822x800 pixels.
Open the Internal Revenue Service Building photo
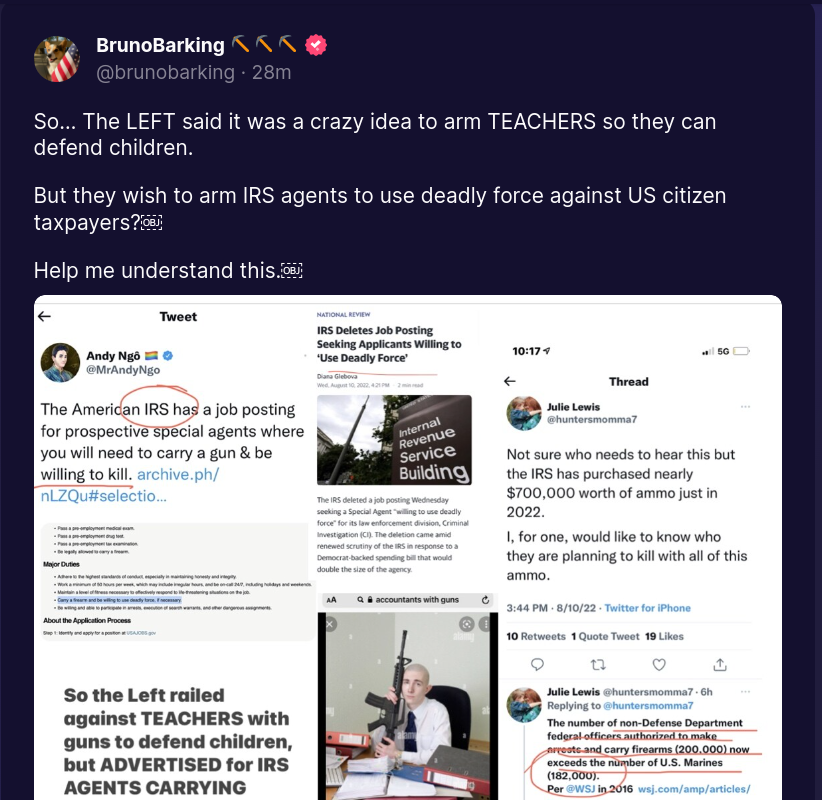tap(394, 440)
